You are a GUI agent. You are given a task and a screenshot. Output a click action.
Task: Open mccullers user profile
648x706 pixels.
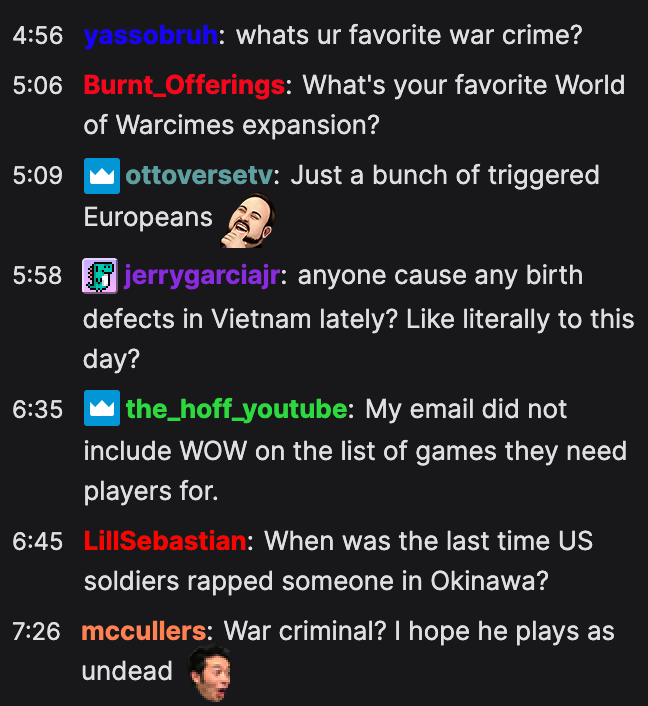click(x=144, y=631)
